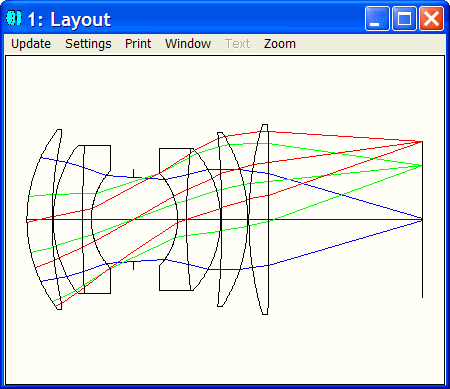Open the Update menu
Image resolution: width=450 pixels, height=389 pixels.
[x=31, y=44]
